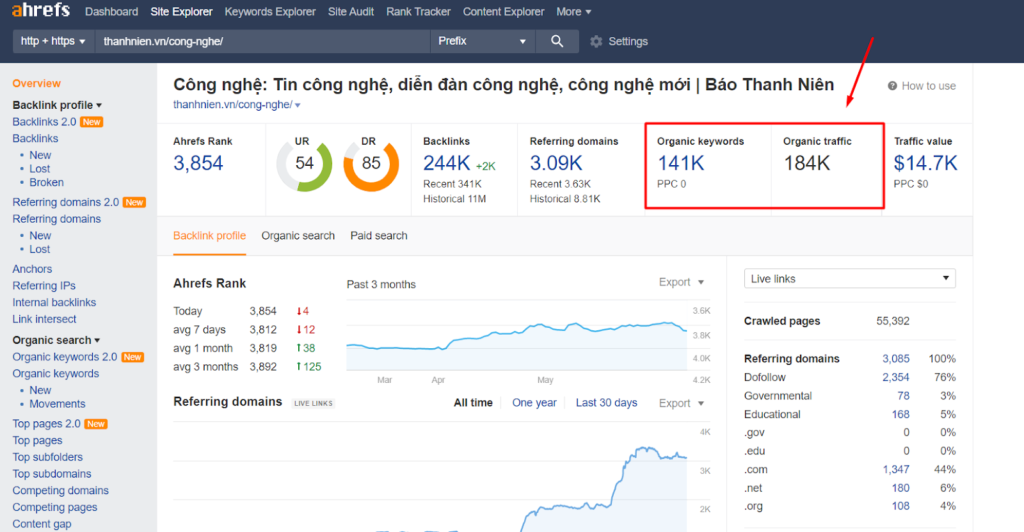This screenshot has height=532, width=1024.
Task: Open Top subfolders in the sidebar
Action: click(x=48, y=457)
